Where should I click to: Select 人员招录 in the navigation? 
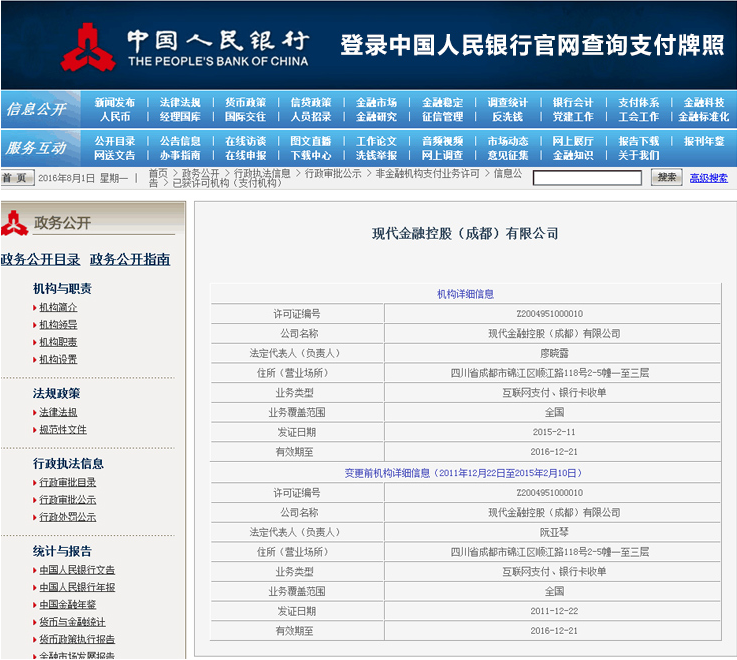click(x=311, y=117)
